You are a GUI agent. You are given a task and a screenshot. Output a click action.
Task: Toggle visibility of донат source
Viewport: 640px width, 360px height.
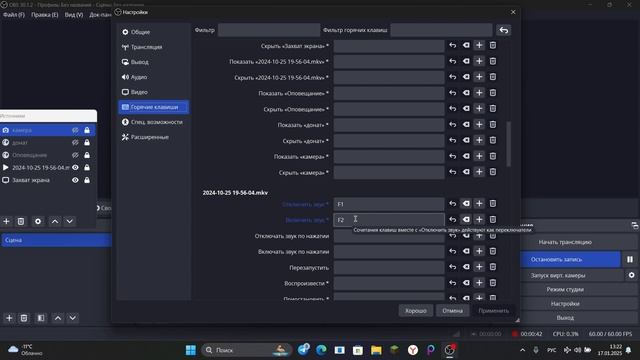pos(75,142)
